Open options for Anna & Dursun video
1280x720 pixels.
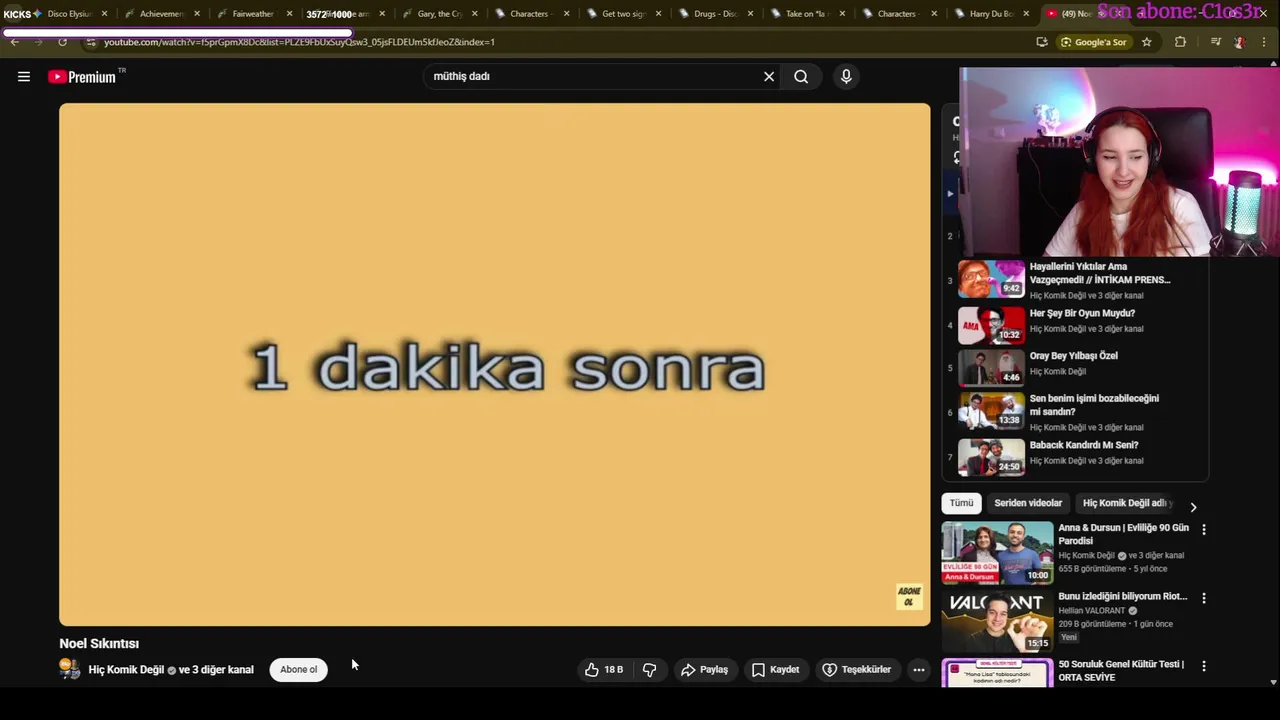point(1204,529)
